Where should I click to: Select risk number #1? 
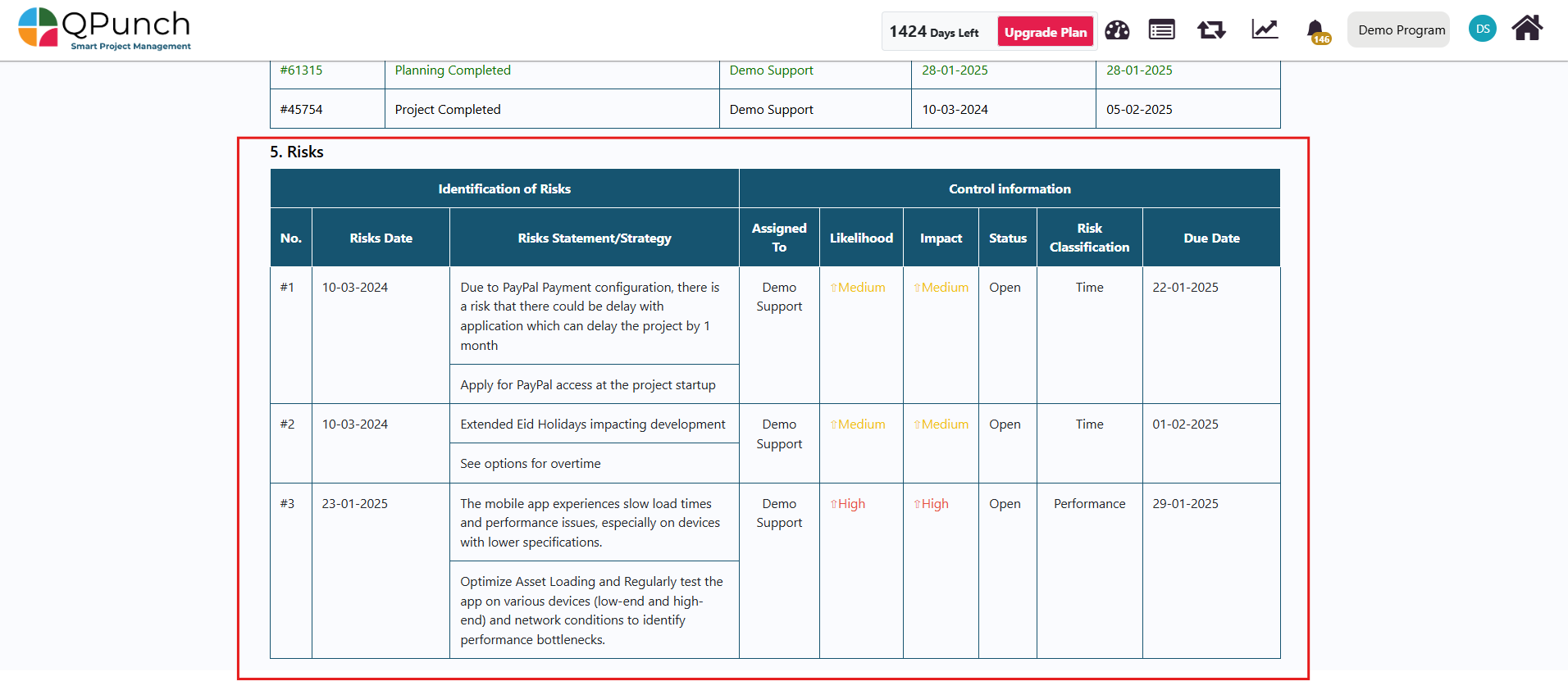[x=287, y=288]
